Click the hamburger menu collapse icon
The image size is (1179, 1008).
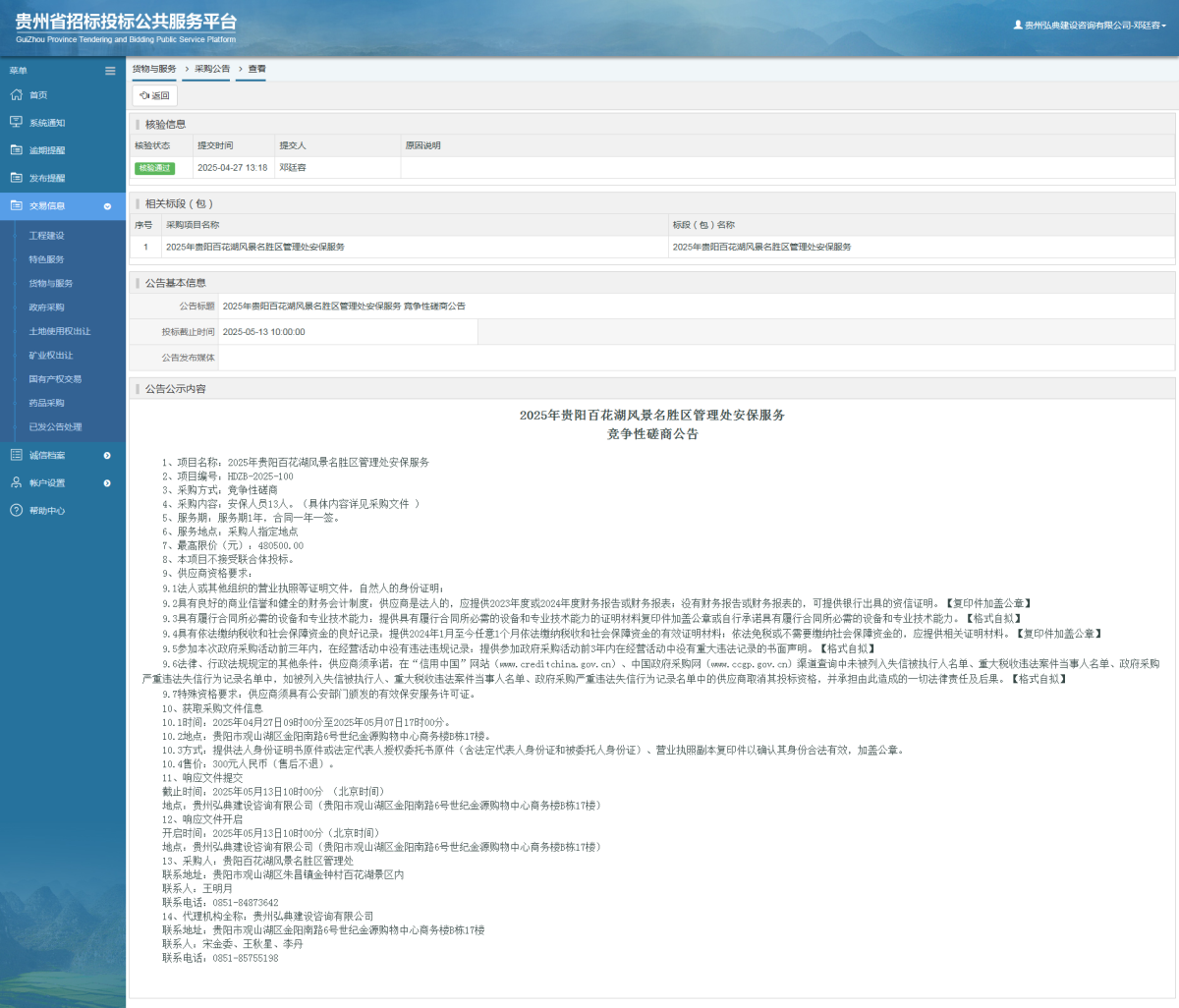point(110,71)
